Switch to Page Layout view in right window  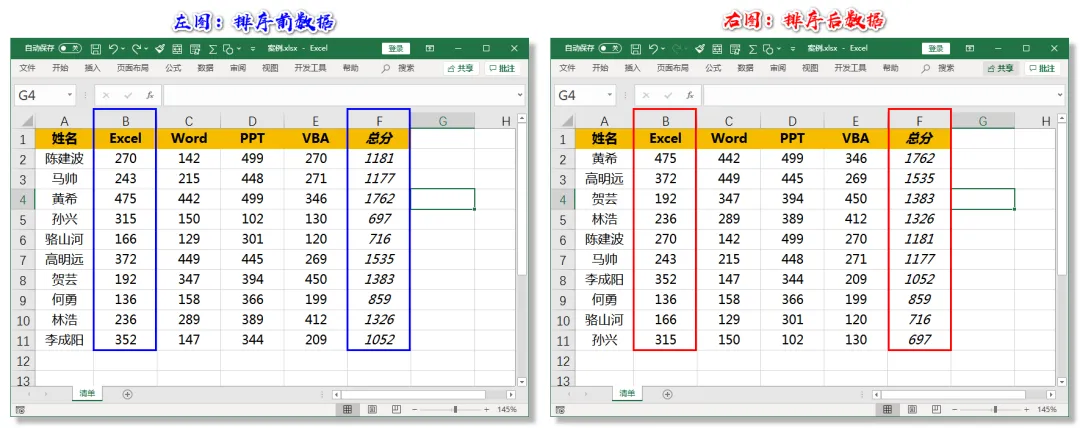(912, 409)
